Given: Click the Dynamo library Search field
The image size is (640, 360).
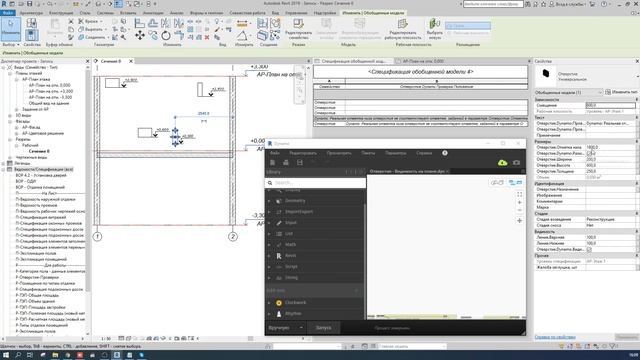Looking at the screenshot, I should coord(315,183).
